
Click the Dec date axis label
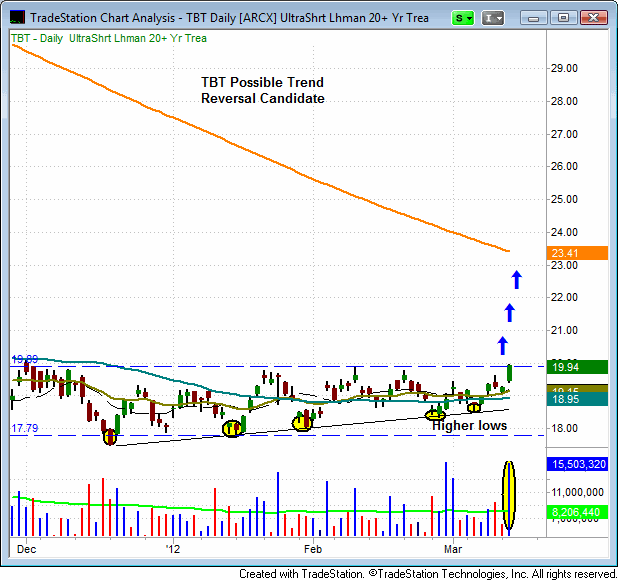(26, 549)
